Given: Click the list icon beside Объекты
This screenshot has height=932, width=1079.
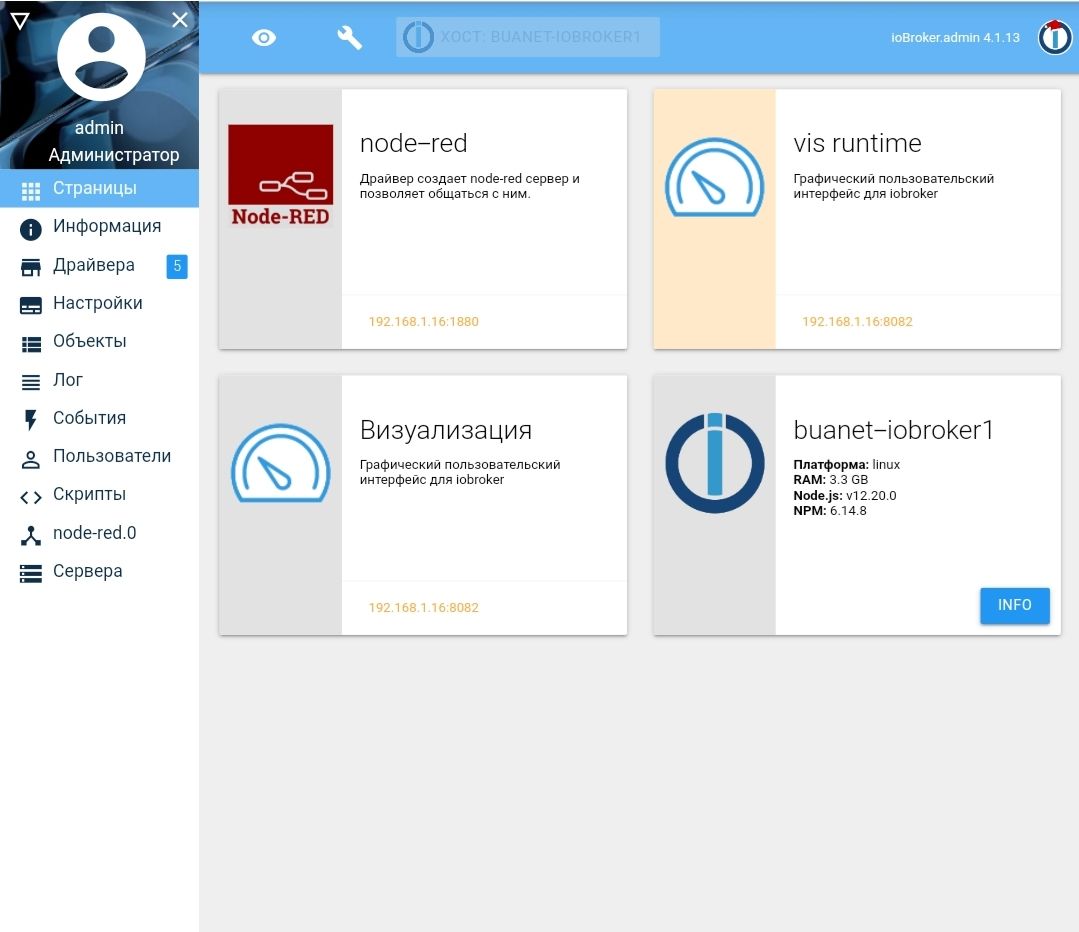Looking at the screenshot, I should point(31,344).
